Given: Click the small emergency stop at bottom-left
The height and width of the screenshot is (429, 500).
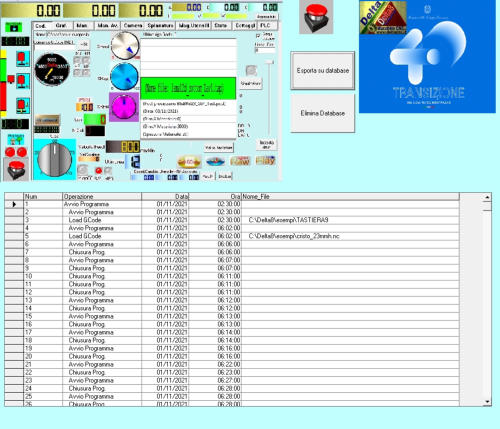Looking at the screenshot, I should [x=16, y=169].
